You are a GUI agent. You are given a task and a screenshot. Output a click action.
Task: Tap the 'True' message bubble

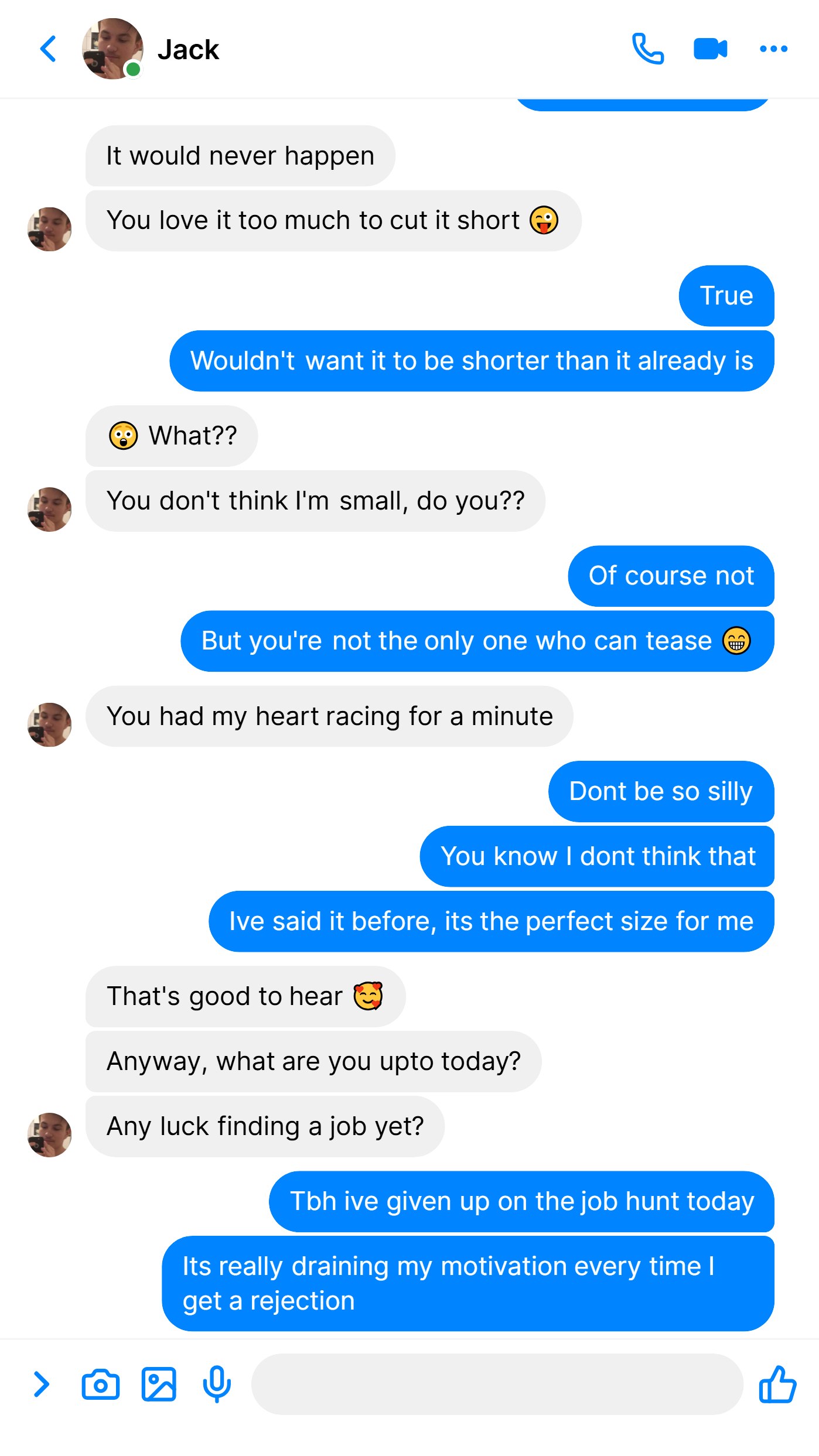726,296
